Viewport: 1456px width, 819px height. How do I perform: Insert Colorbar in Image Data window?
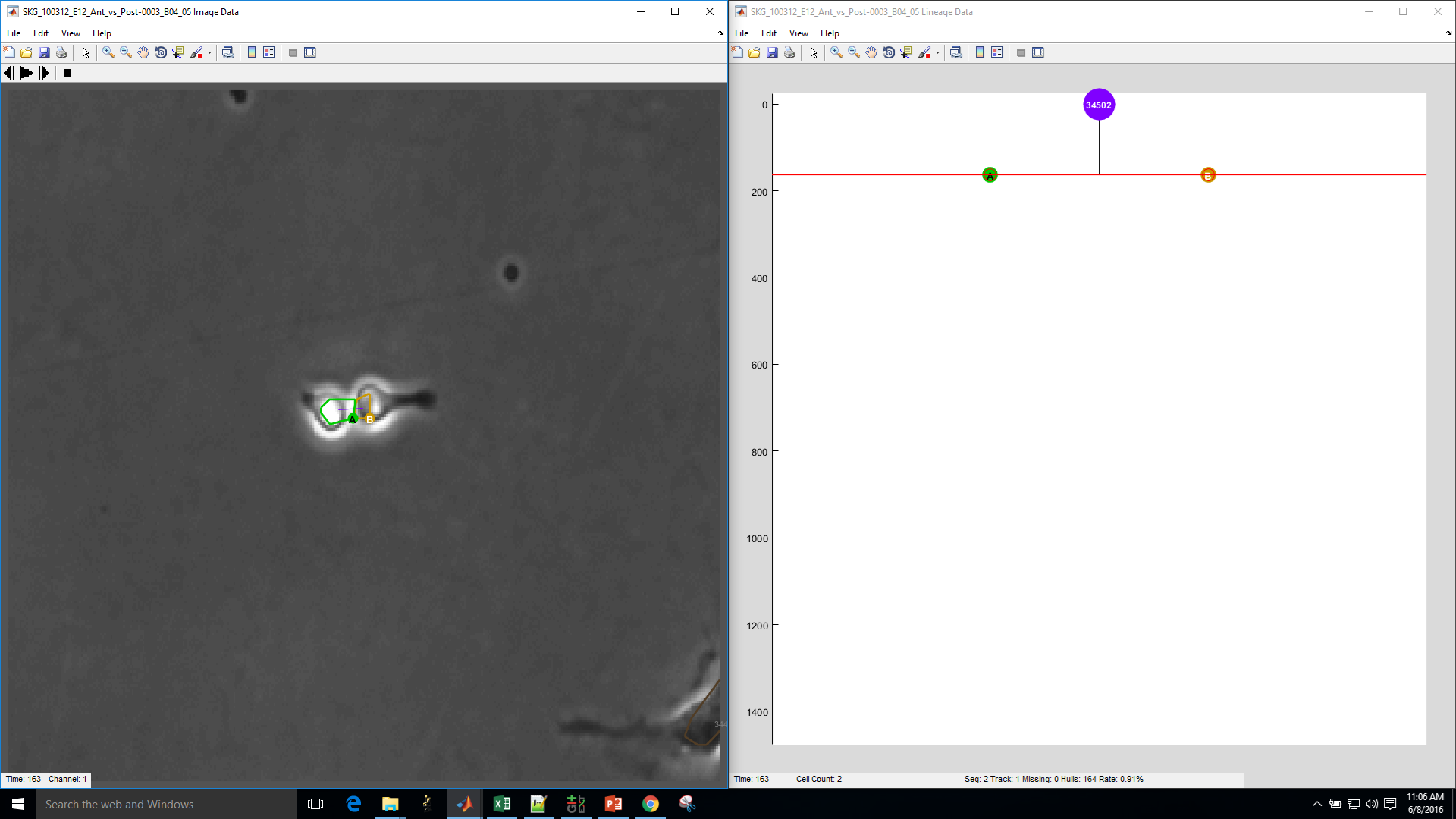point(252,52)
